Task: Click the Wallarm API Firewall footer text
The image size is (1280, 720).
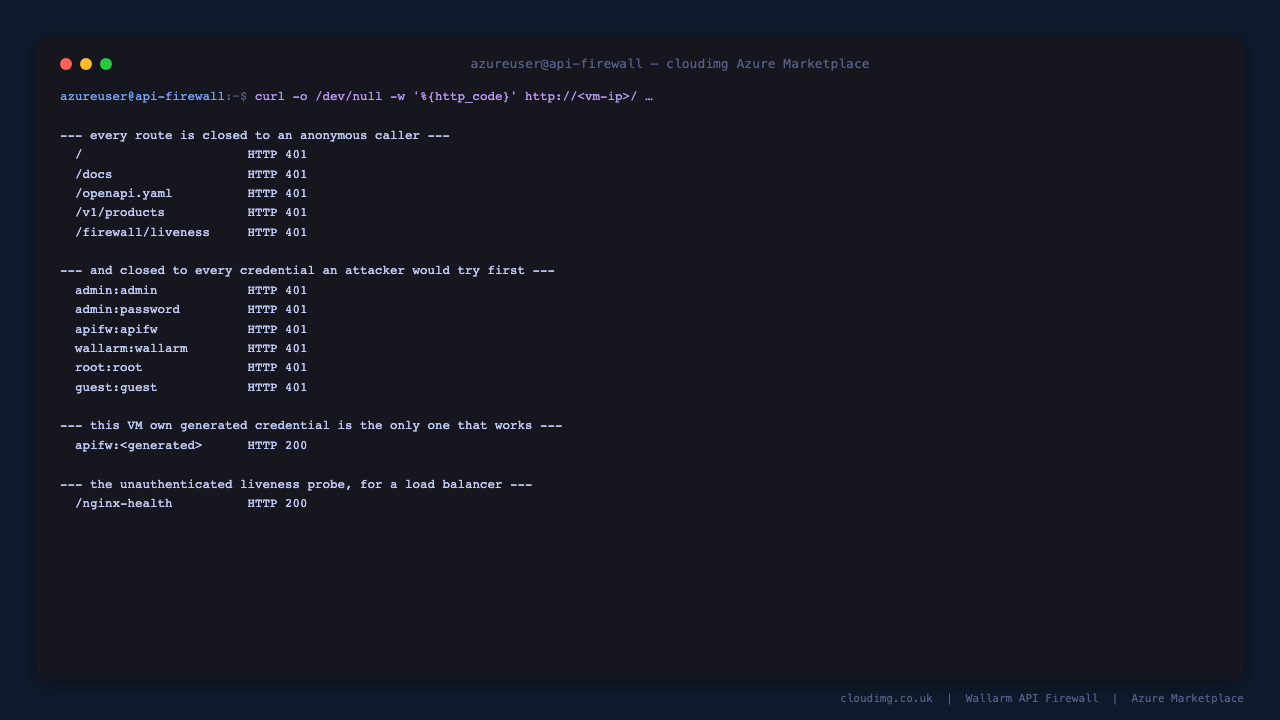Action: 1032,698
